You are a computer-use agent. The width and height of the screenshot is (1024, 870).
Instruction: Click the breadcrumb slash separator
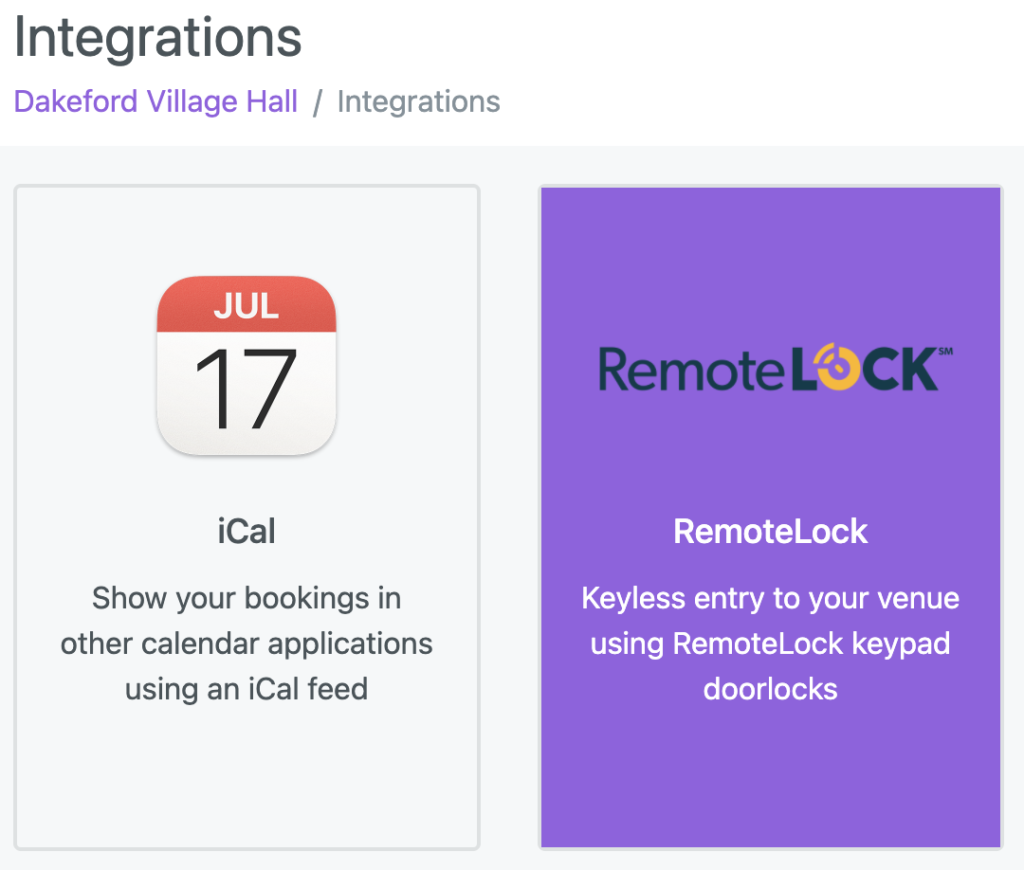pyautogui.click(x=317, y=103)
